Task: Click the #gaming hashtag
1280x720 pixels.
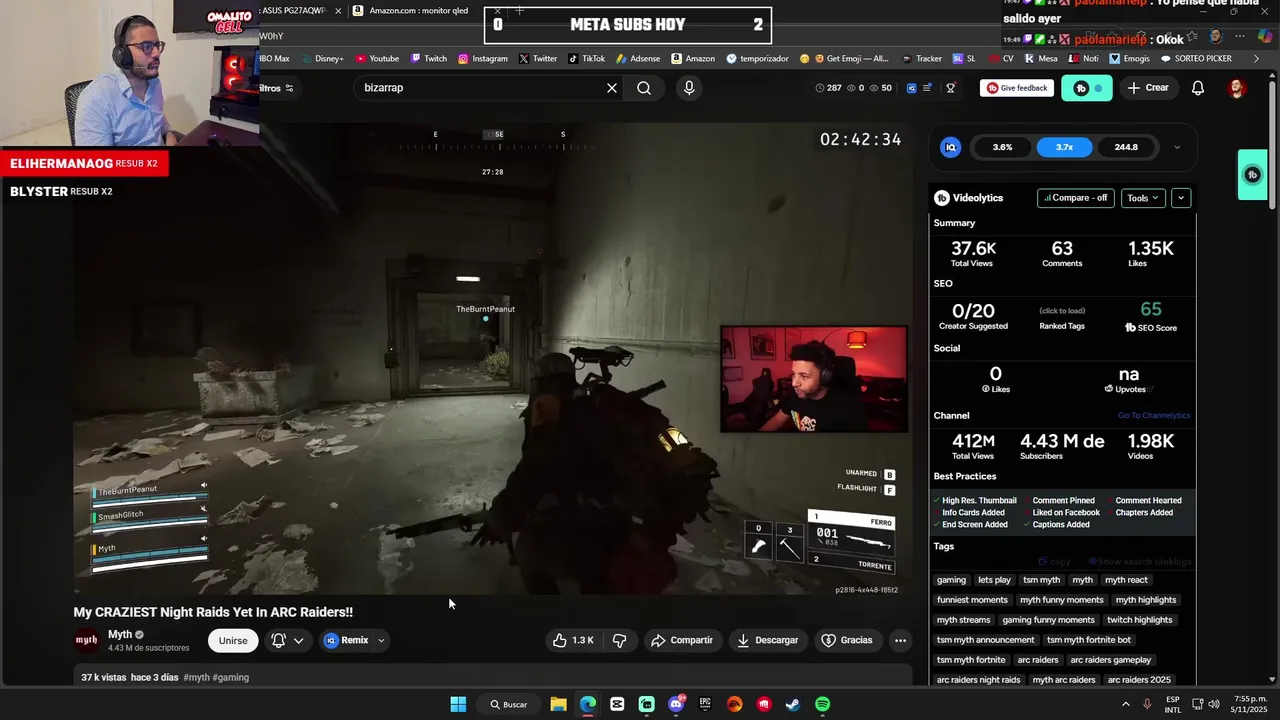Action: (x=231, y=678)
